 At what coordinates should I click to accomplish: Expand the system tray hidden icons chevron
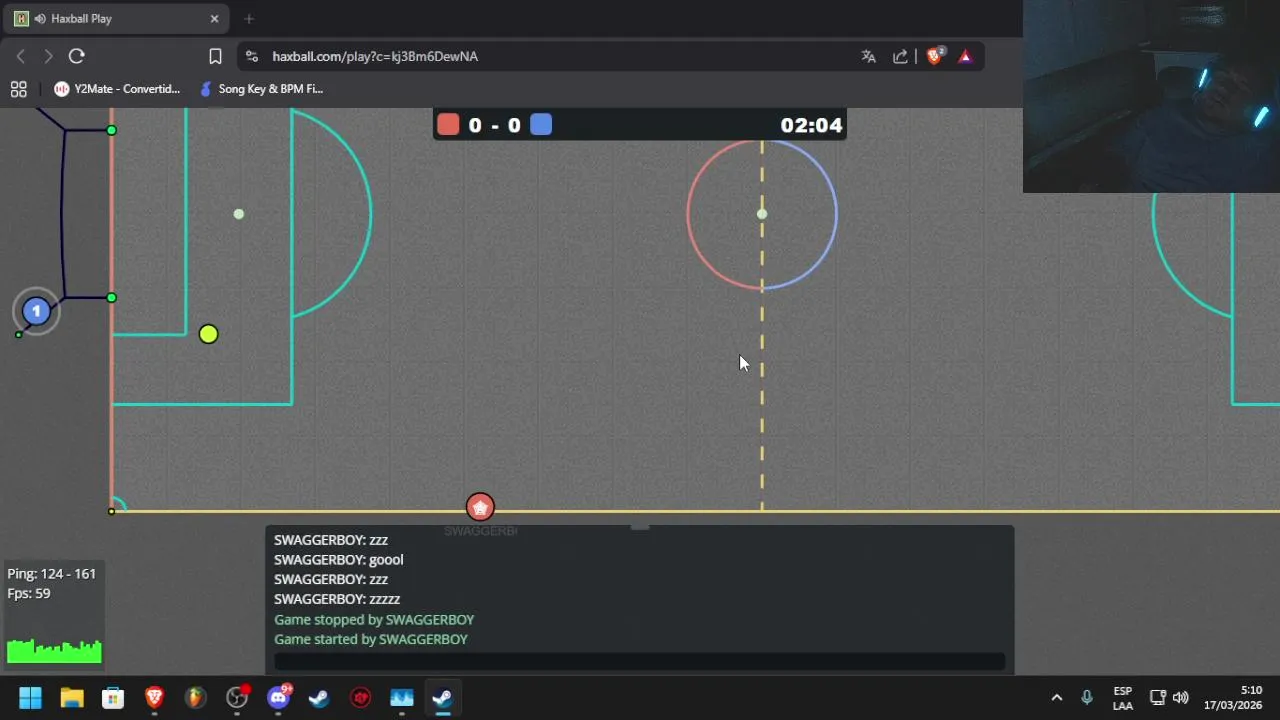pos(1056,698)
